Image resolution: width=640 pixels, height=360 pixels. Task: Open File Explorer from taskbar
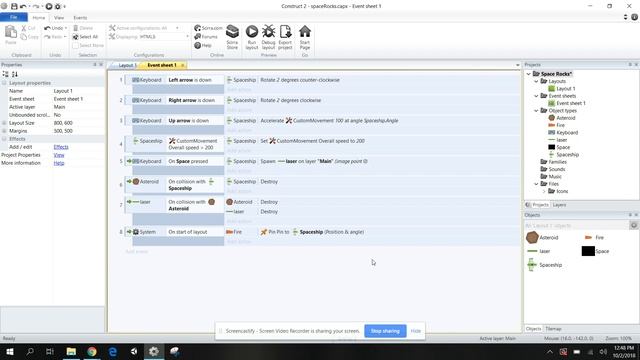[71, 351]
